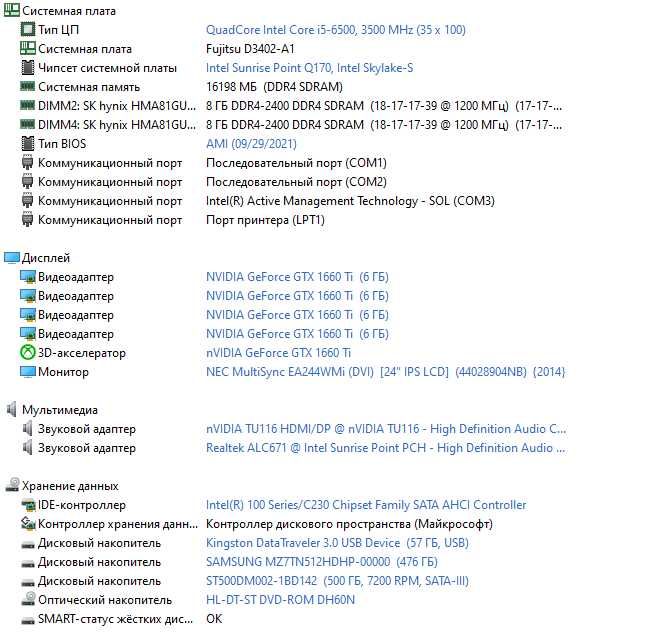
Task: Select the 16198 МБ (DDR4 SDRAM) value
Action: tap(274, 87)
